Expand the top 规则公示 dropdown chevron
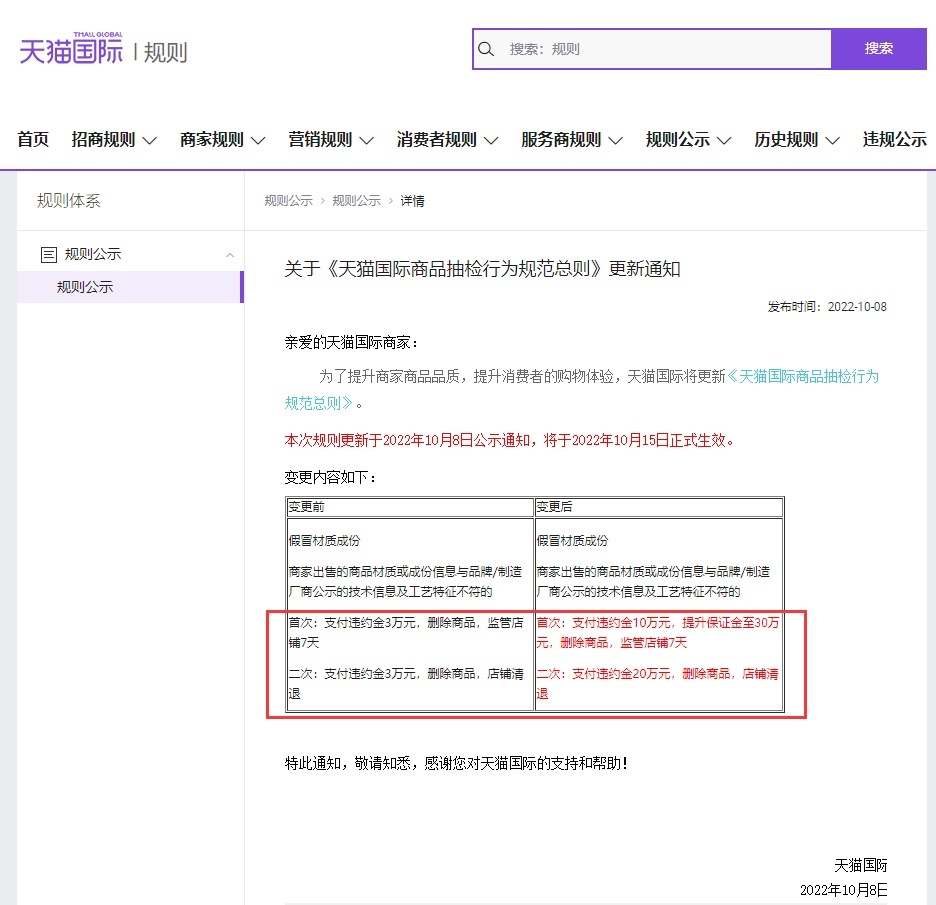The height and width of the screenshot is (905, 936). point(724,141)
